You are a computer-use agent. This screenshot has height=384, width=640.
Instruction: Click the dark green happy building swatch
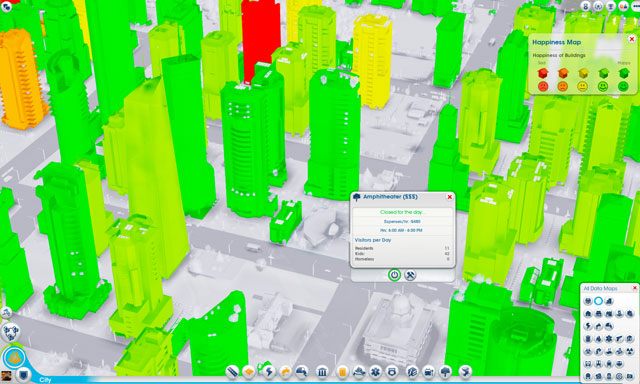tap(623, 73)
